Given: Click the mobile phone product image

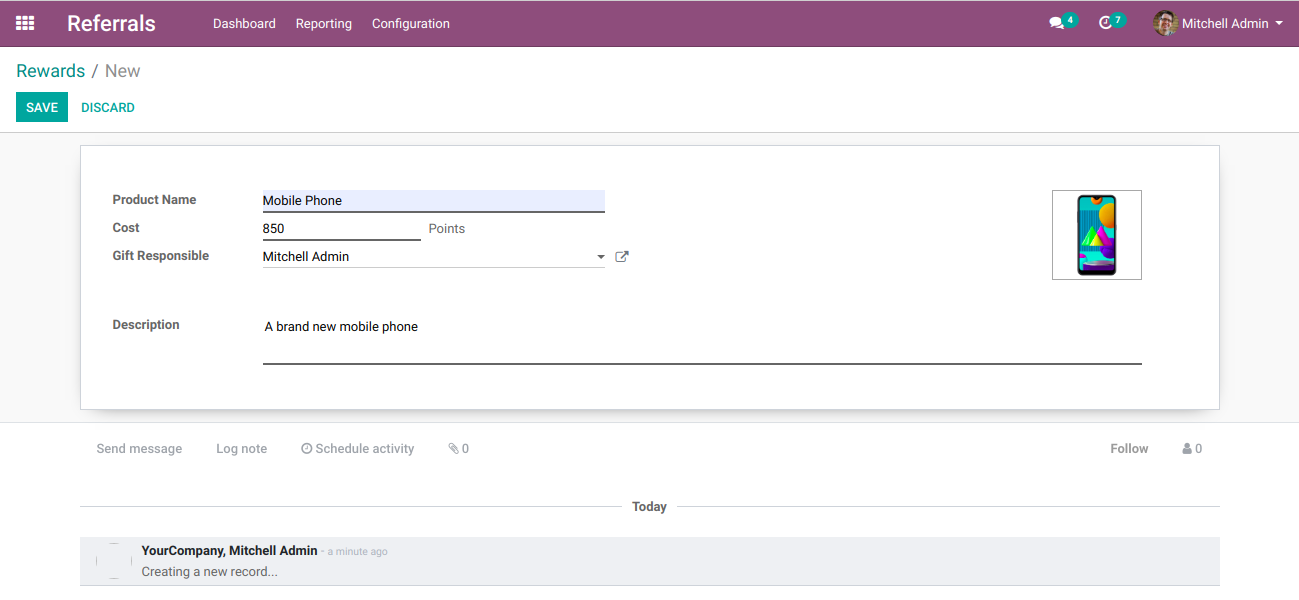Looking at the screenshot, I should point(1096,235).
